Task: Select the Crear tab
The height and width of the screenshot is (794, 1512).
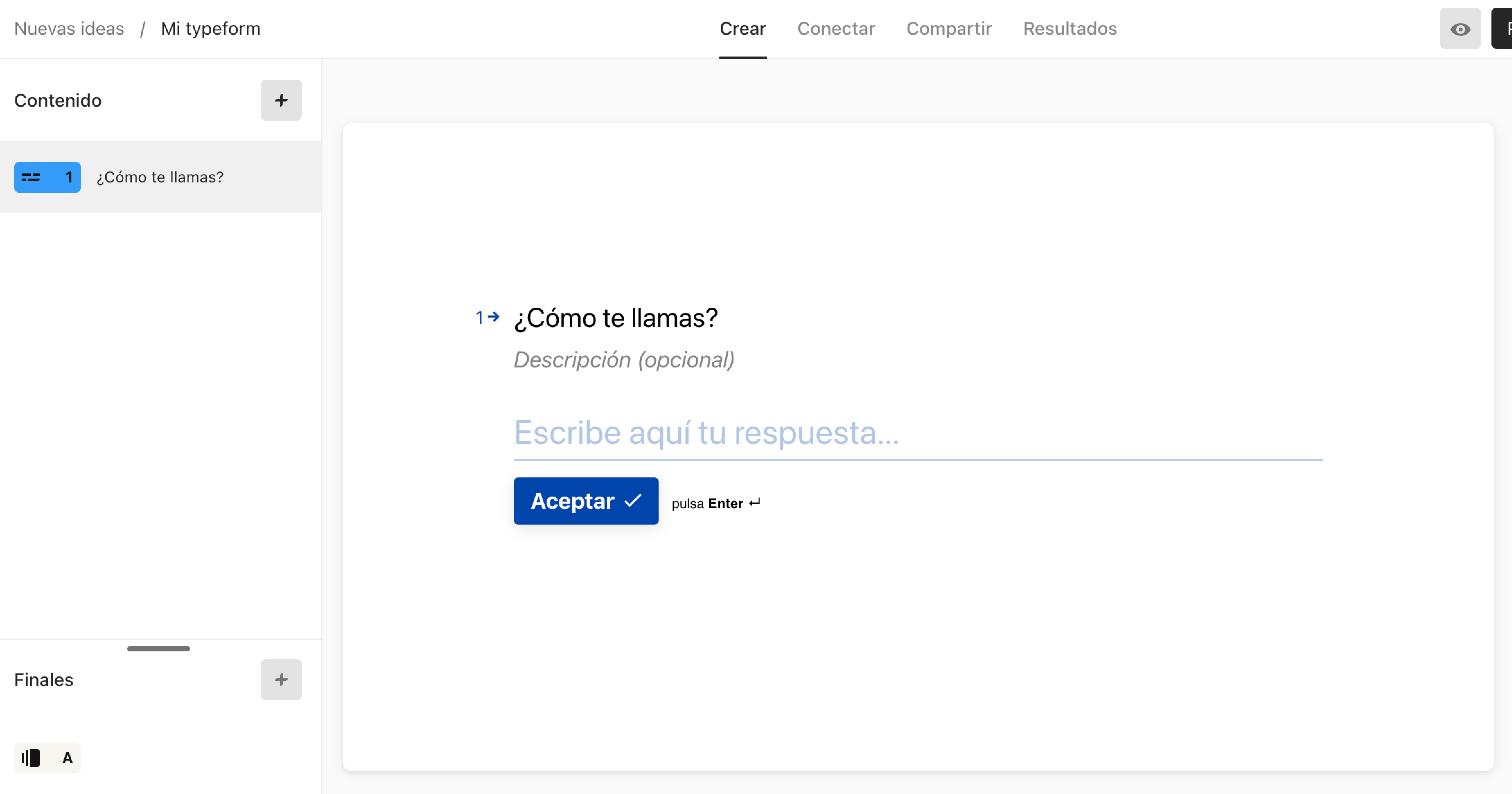Action: click(x=743, y=28)
